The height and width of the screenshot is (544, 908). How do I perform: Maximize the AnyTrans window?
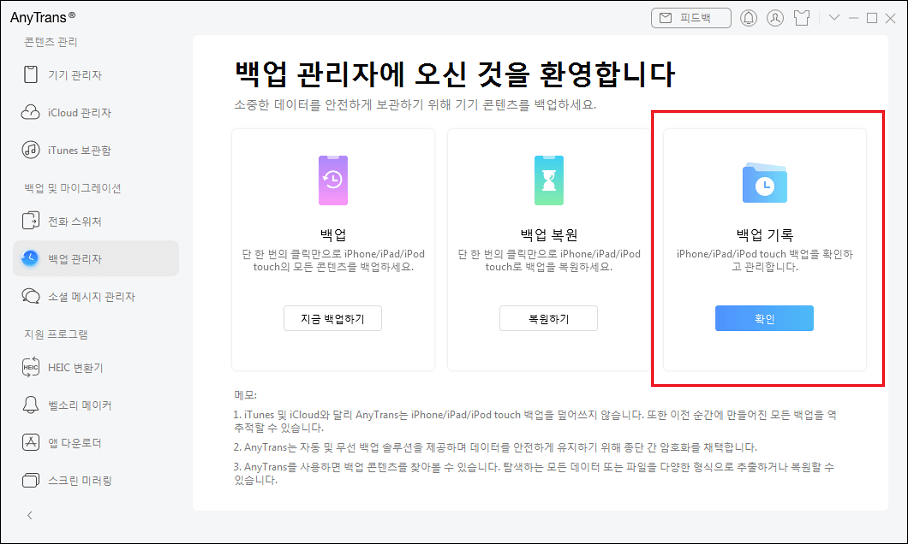click(x=872, y=18)
